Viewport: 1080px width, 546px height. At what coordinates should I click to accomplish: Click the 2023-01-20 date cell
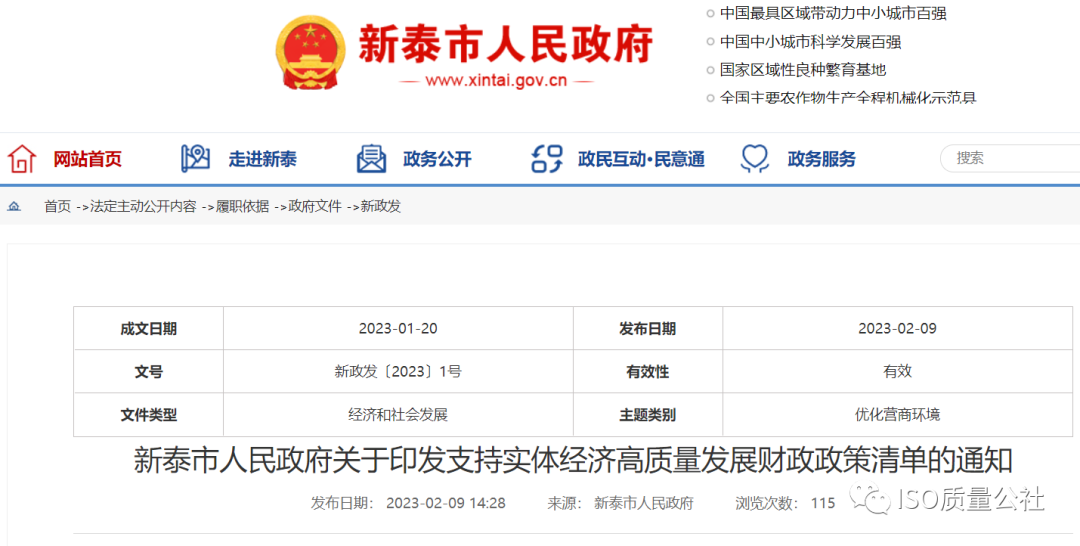(398, 328)
